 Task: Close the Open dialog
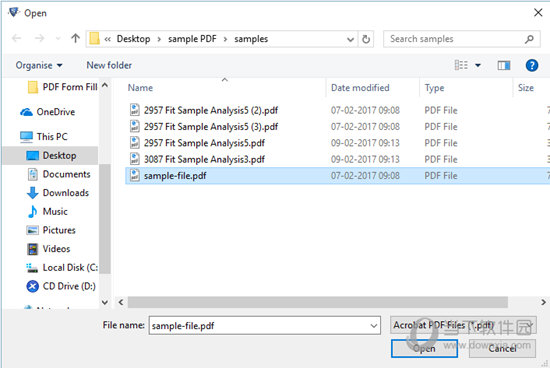538,13
